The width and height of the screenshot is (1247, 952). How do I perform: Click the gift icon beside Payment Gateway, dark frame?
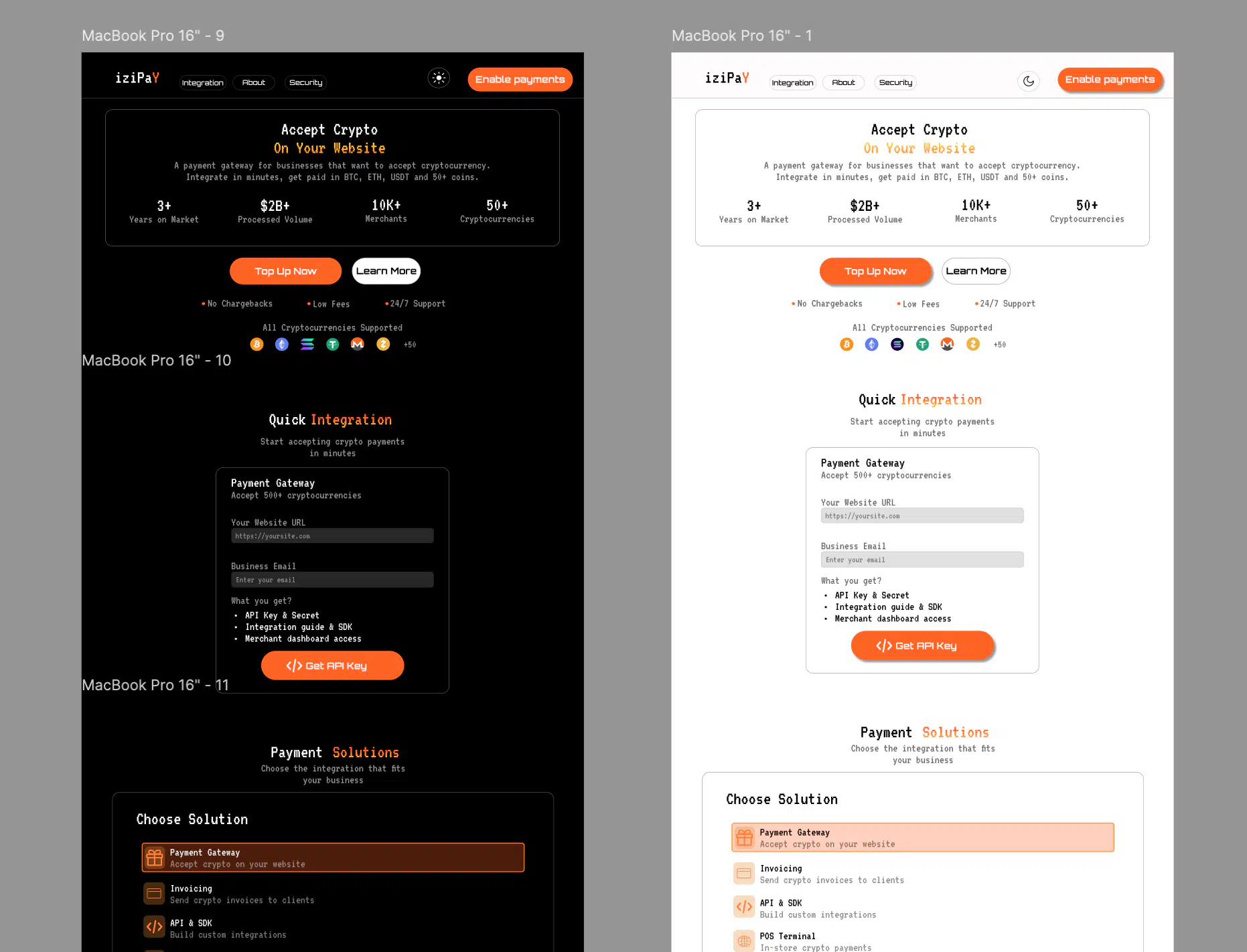click(155, 858)
